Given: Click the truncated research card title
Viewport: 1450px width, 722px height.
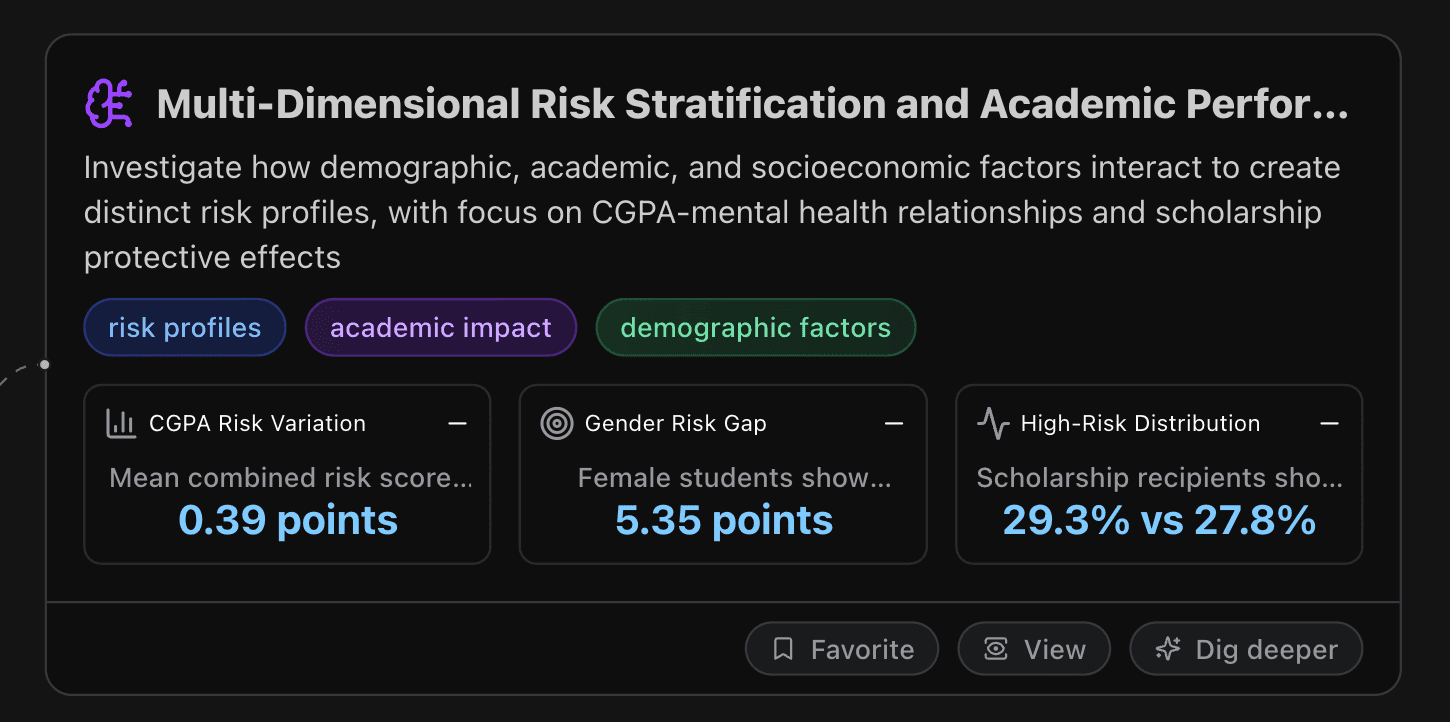Looking at the screenshot, I should (750, 103).
